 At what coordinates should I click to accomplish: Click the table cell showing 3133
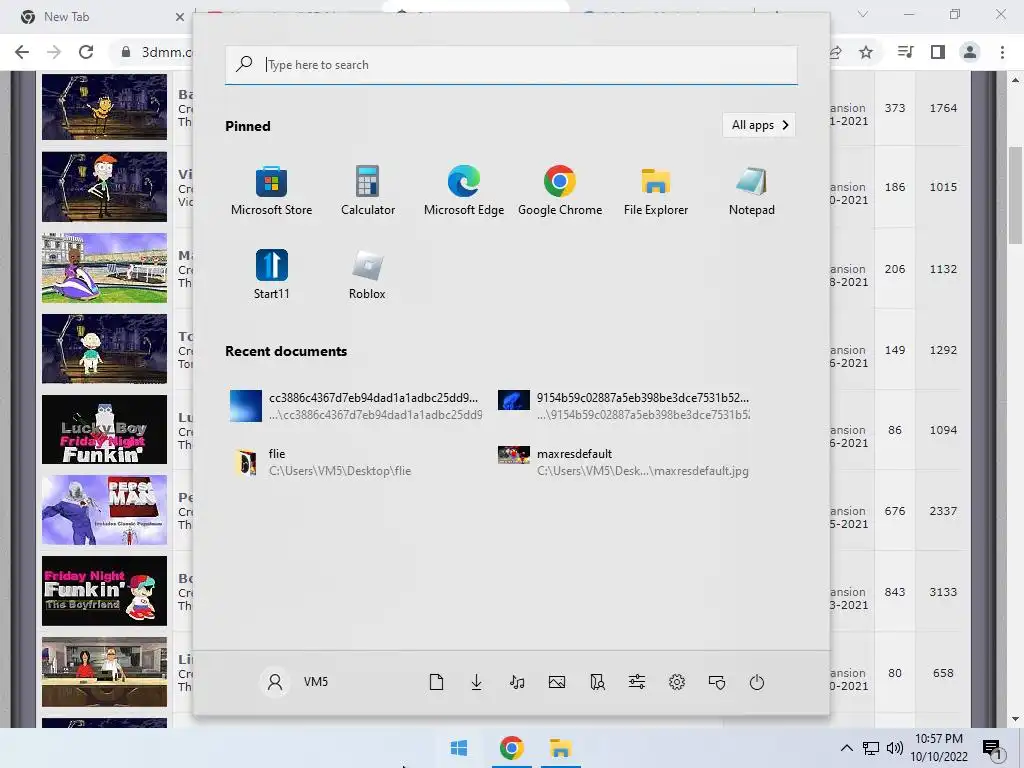point(943,592)
